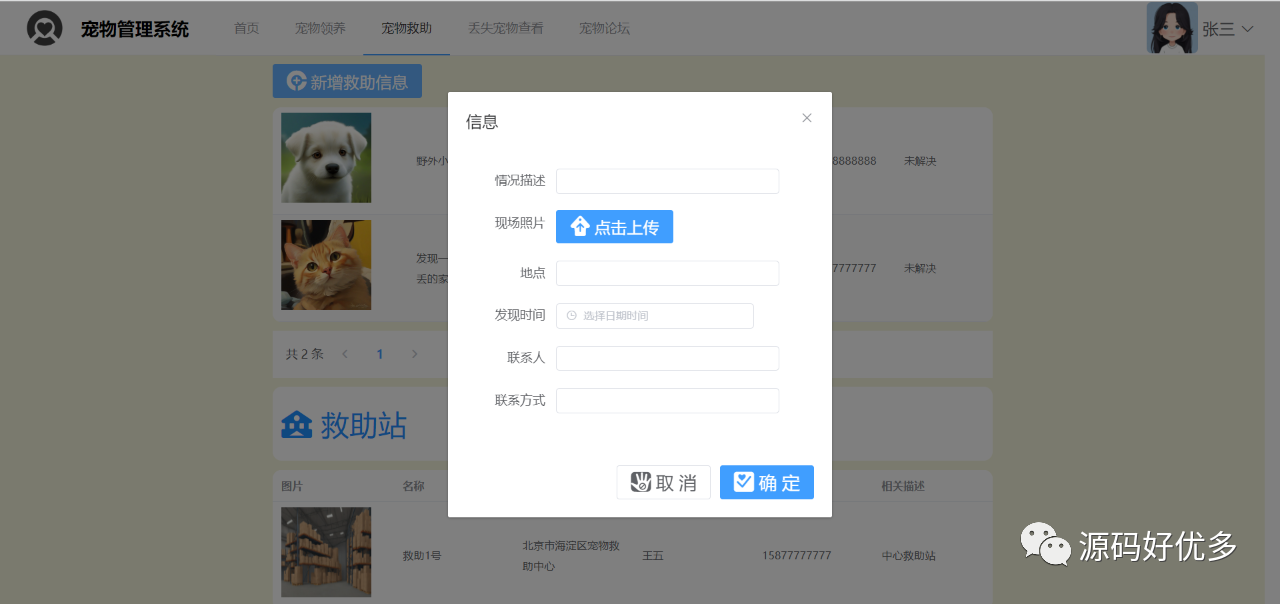1280x604 pixels.
Task: Click the 相关描述 column header
Action: 903,486
